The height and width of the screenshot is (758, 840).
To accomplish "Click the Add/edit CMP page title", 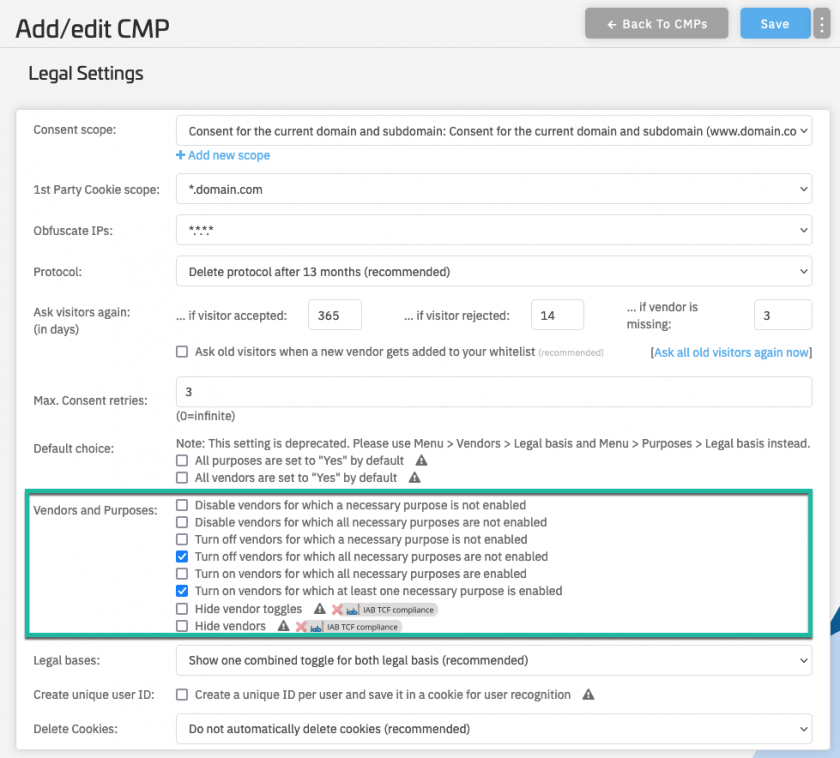I will 92,28.
